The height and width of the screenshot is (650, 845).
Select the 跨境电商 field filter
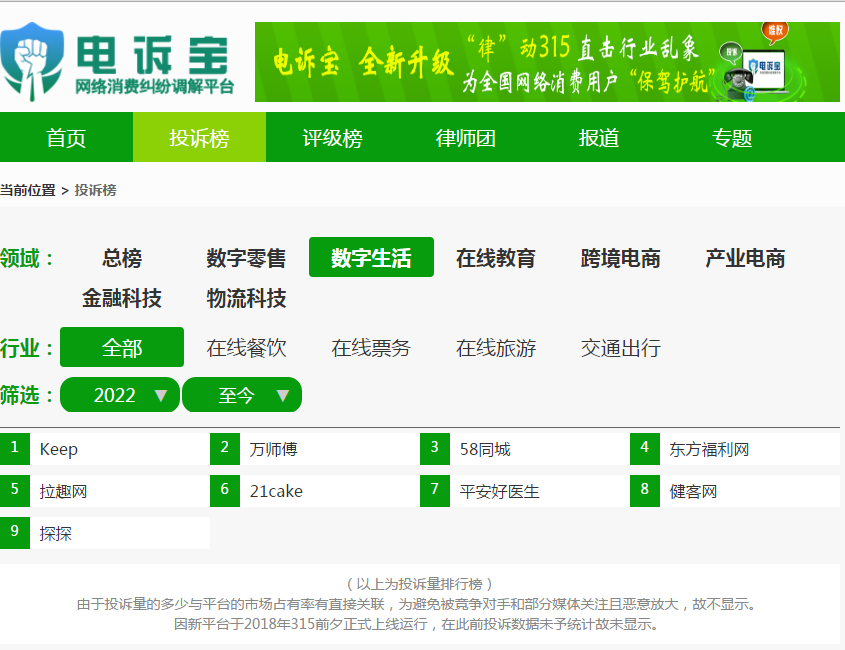tap(620, 258)
